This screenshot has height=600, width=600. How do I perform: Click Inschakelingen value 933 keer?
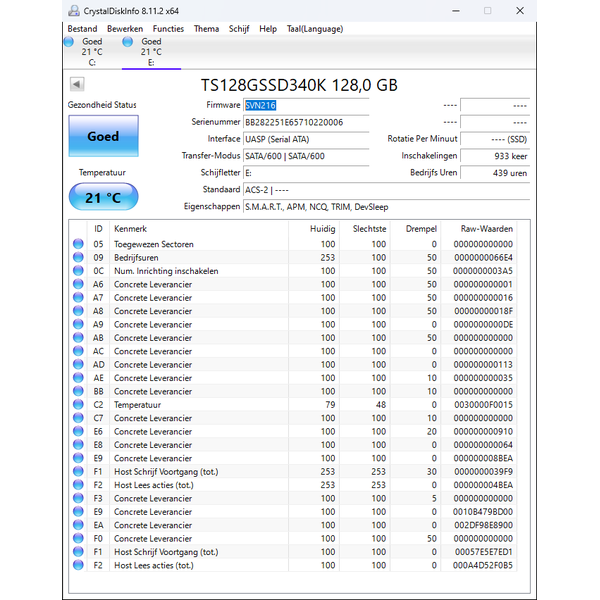[x=495, y=156]
